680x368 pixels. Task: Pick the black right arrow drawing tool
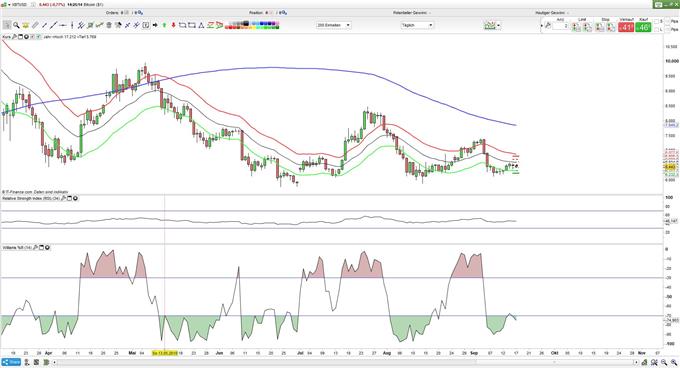155,25
